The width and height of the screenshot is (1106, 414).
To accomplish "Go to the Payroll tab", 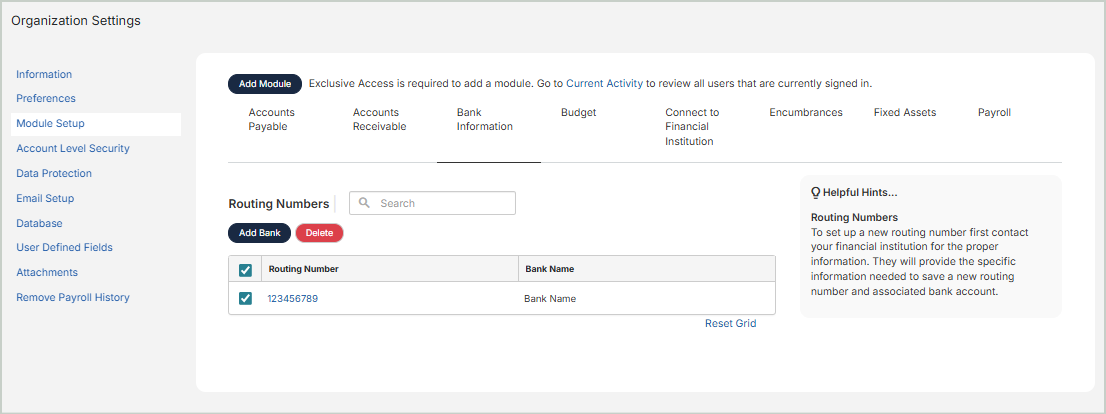I will pos(994,113).
